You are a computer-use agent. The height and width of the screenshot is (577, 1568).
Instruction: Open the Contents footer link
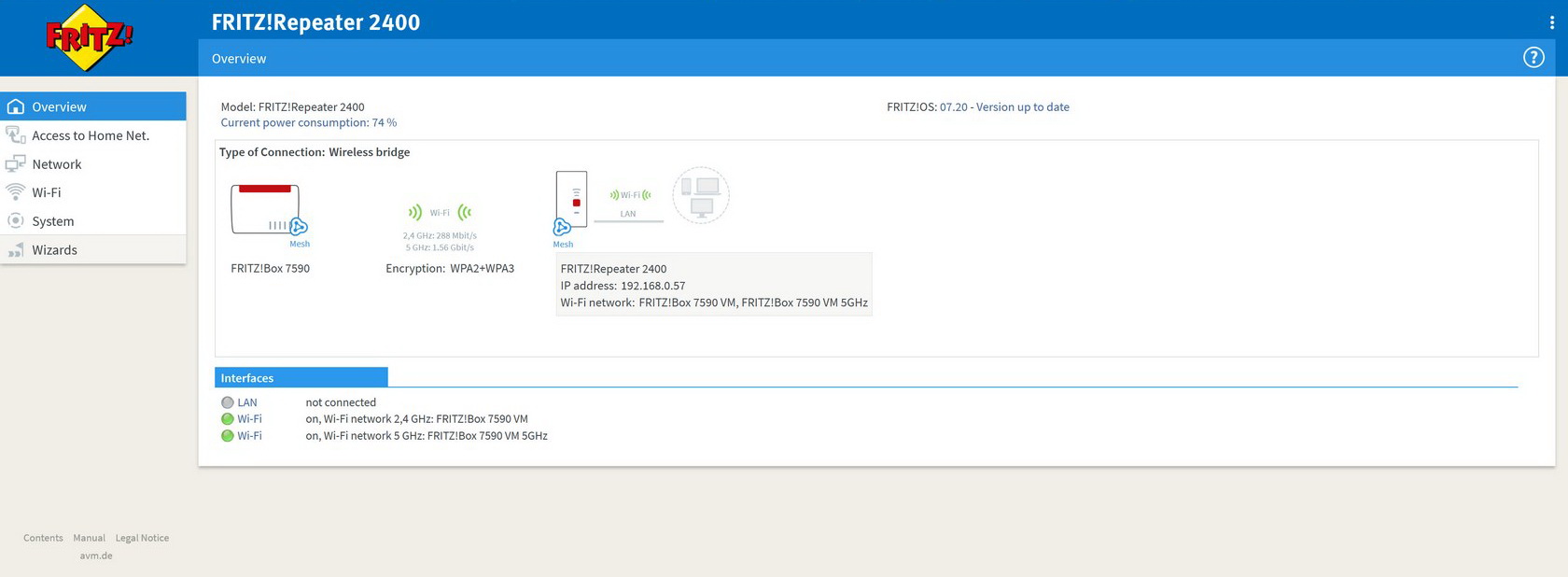pos(43,538)
